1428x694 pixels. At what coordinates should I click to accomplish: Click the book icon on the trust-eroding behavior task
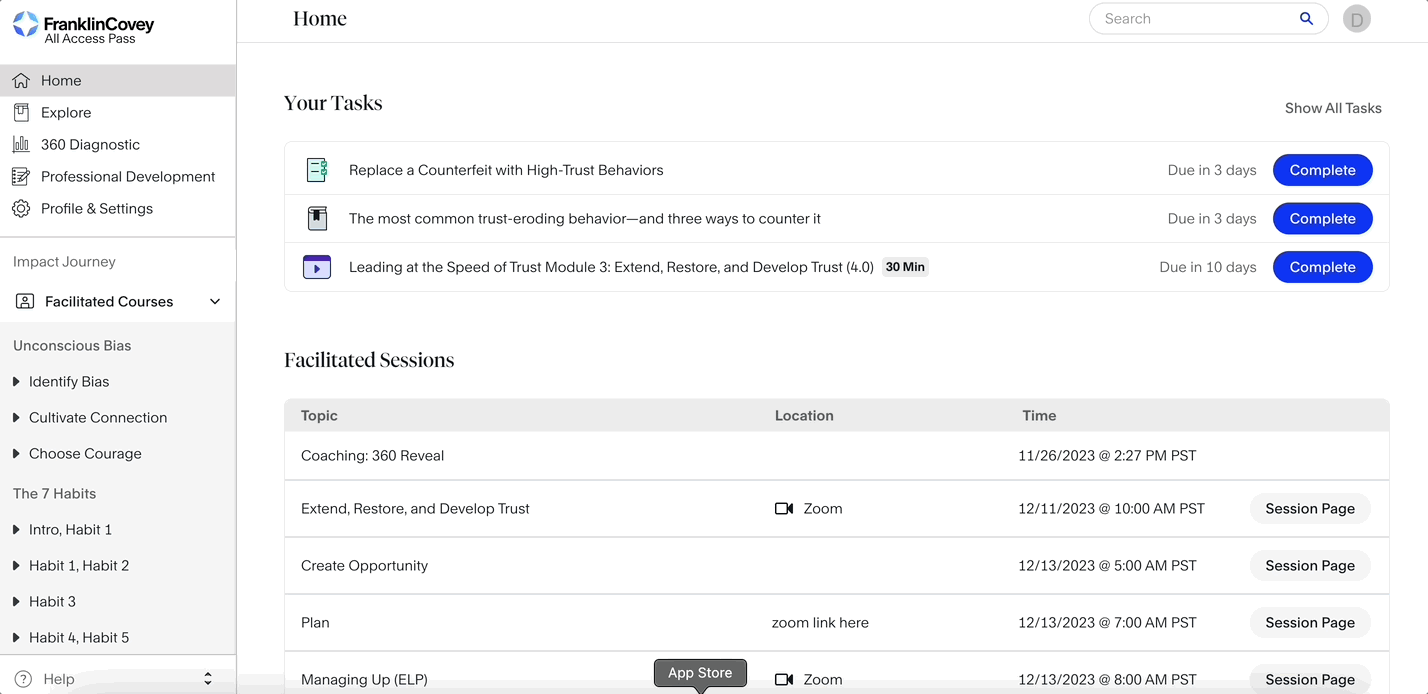316,218
